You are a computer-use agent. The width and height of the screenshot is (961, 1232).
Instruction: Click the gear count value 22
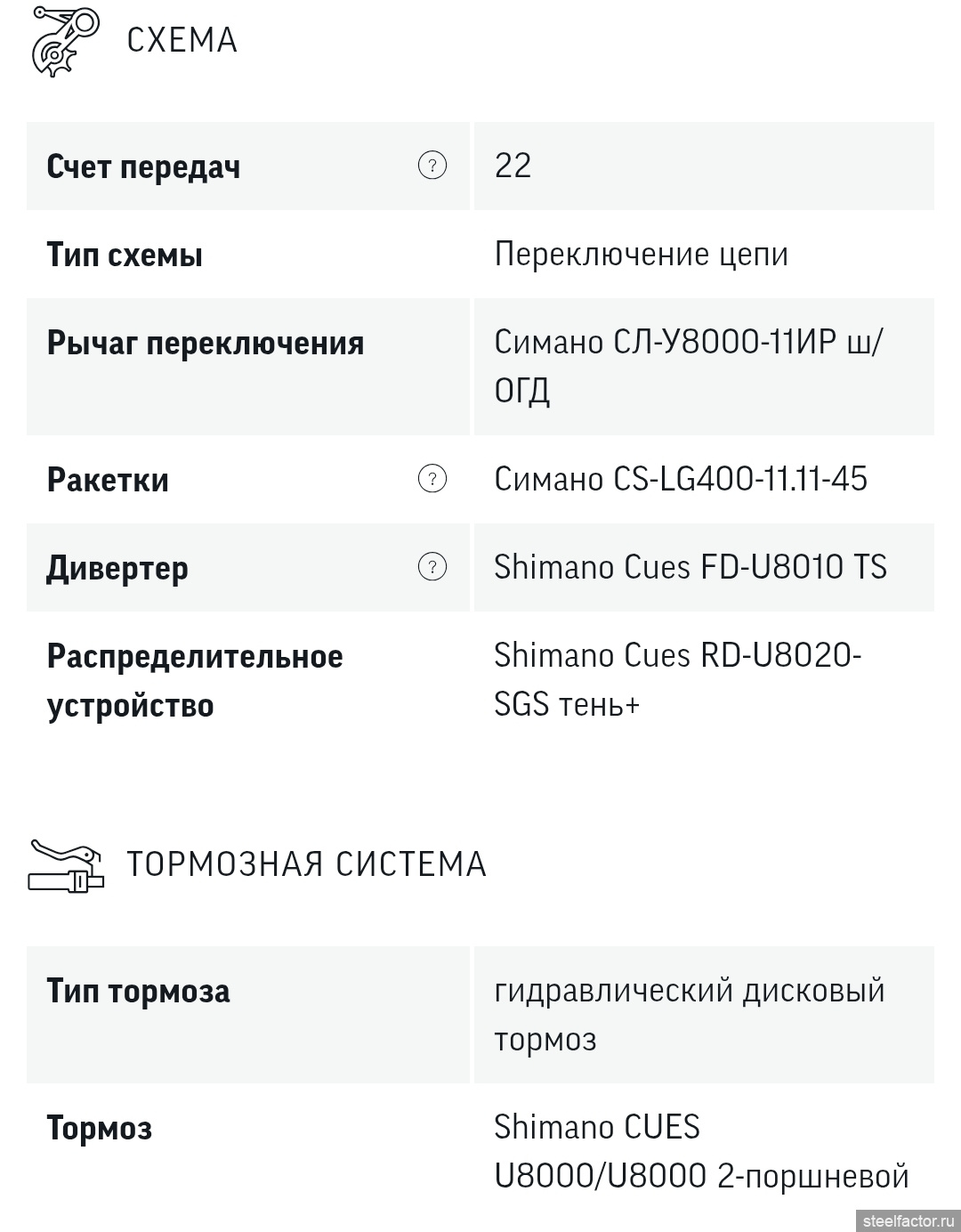pos(513,166)
